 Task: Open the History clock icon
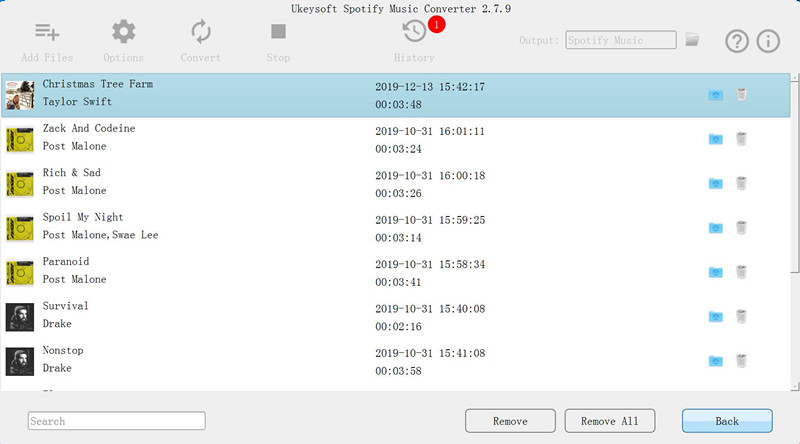pos(414,31)
